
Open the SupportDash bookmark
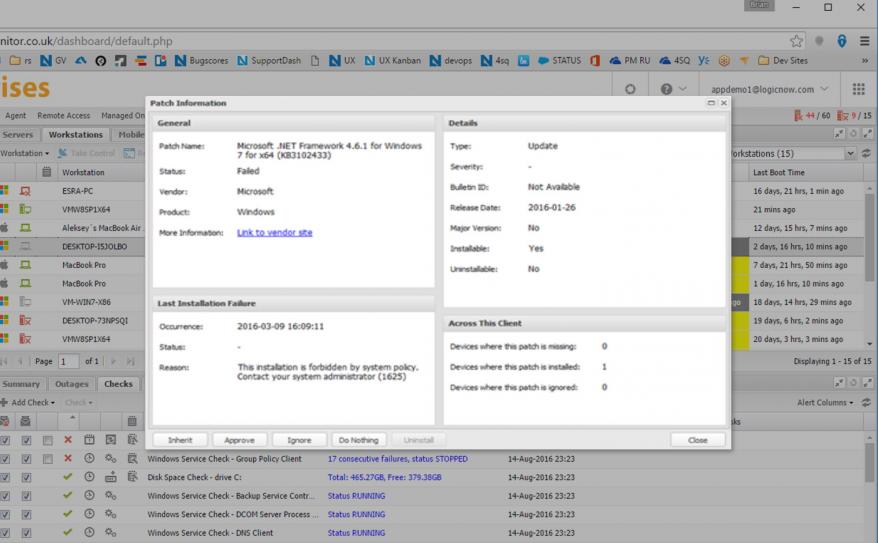[269, 60]
